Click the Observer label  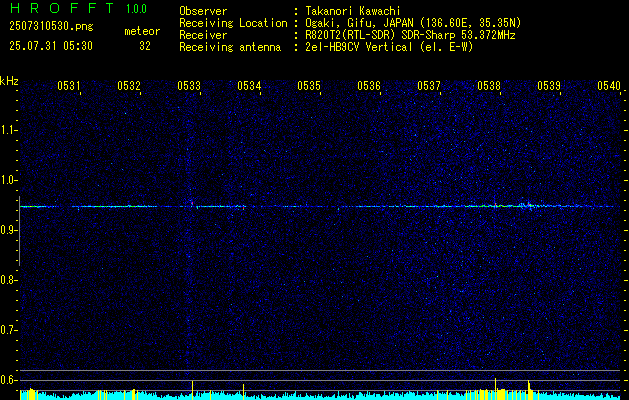point(203,11)
